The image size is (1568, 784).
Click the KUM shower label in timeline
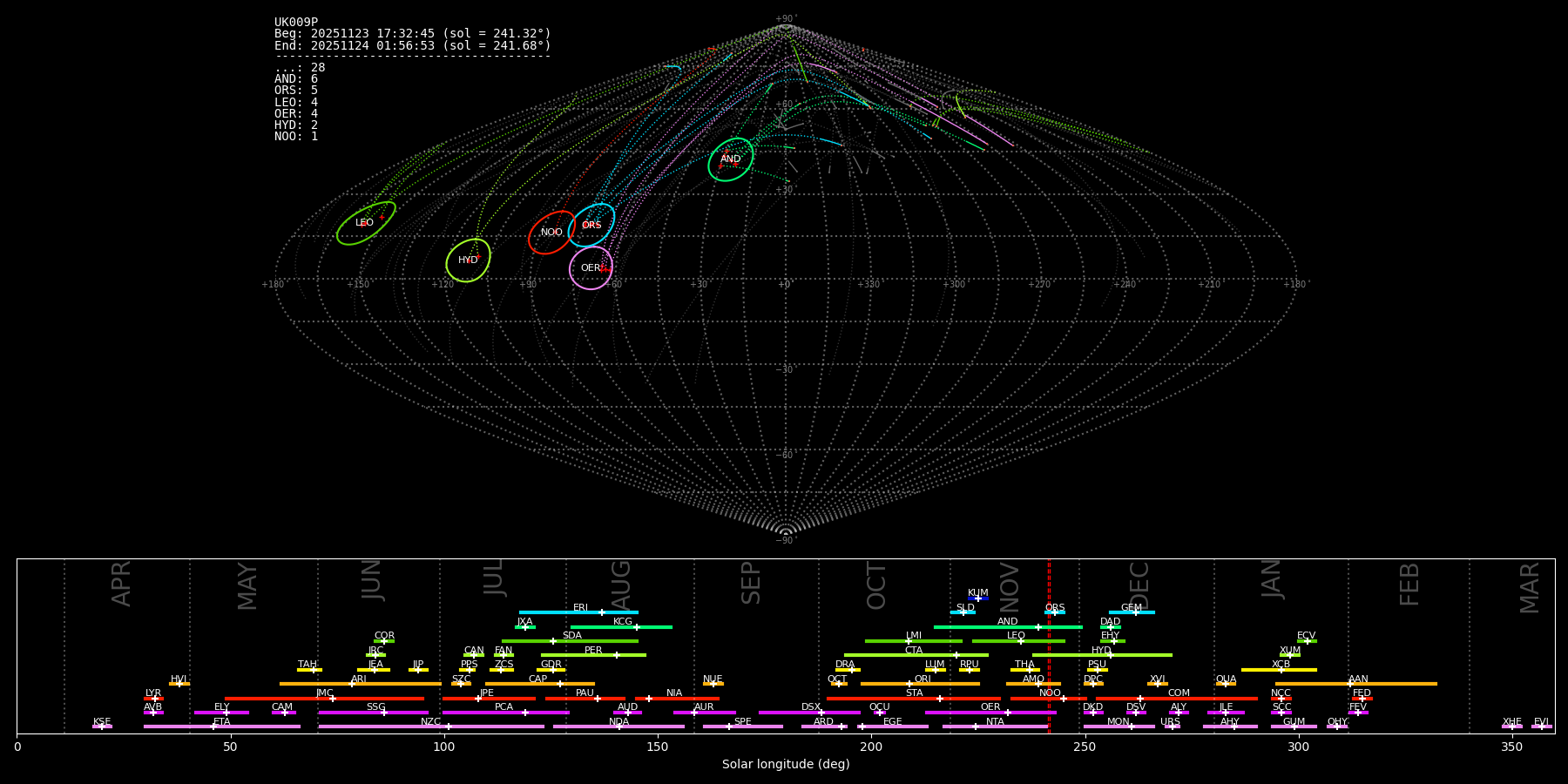(977, 592)
